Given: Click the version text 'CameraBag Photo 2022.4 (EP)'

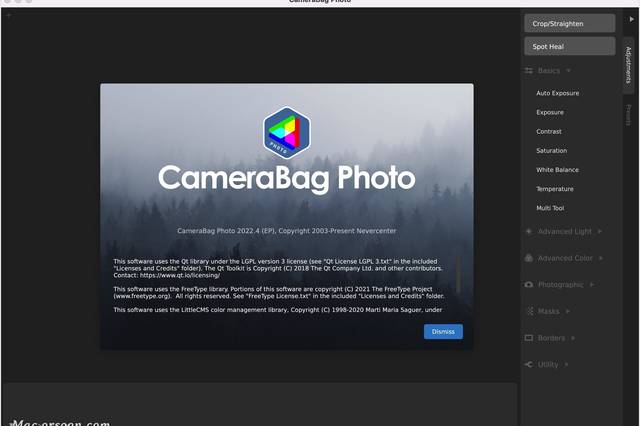Looking at the screenshot, I should pyautogui.click(x=226, y=231).
